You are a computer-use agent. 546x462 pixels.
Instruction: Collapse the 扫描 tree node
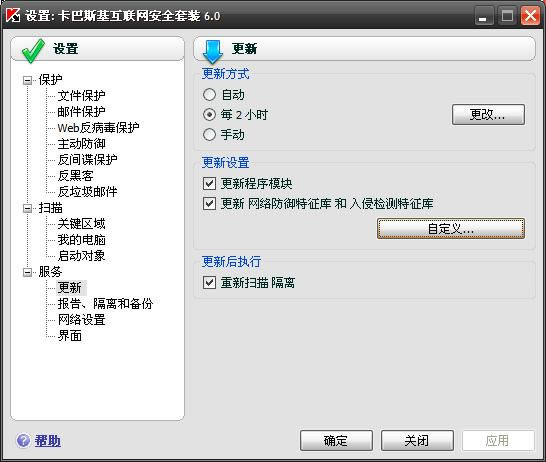(x=27, y=208)
